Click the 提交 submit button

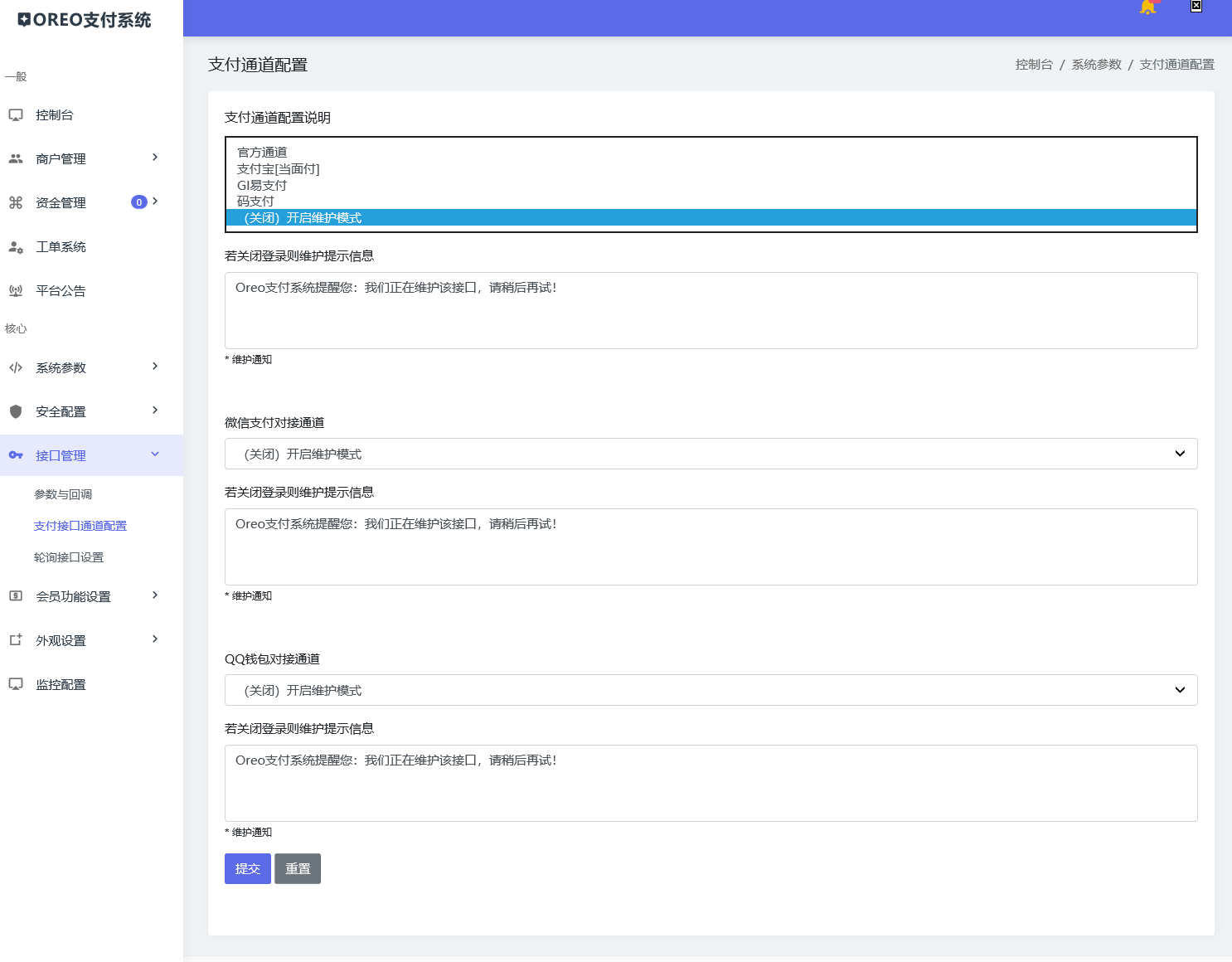(247, 868)
